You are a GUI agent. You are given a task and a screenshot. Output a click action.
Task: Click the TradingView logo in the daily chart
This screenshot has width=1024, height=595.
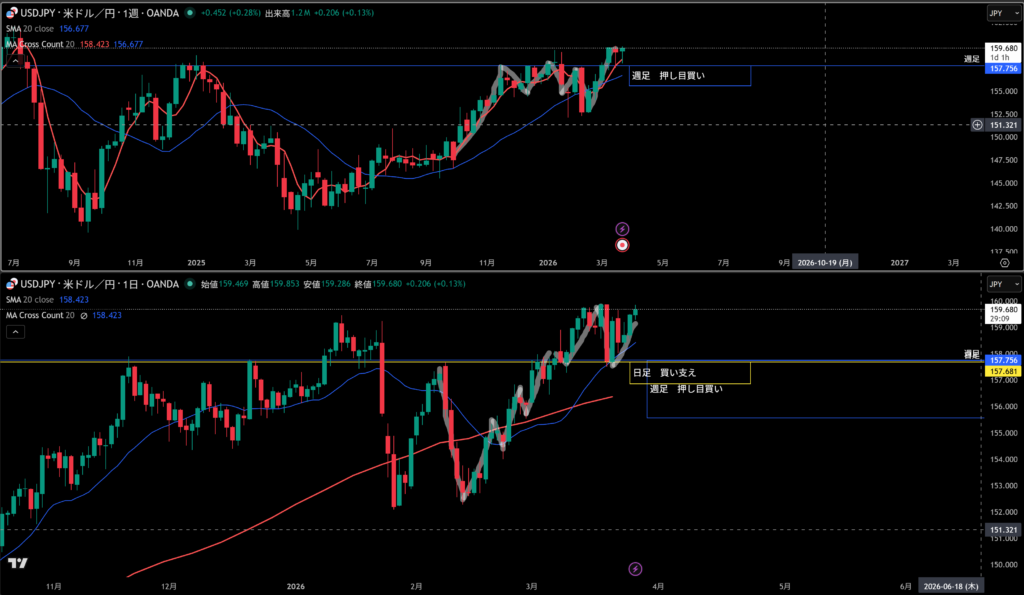pyautogui.click(x=17, y=564)
